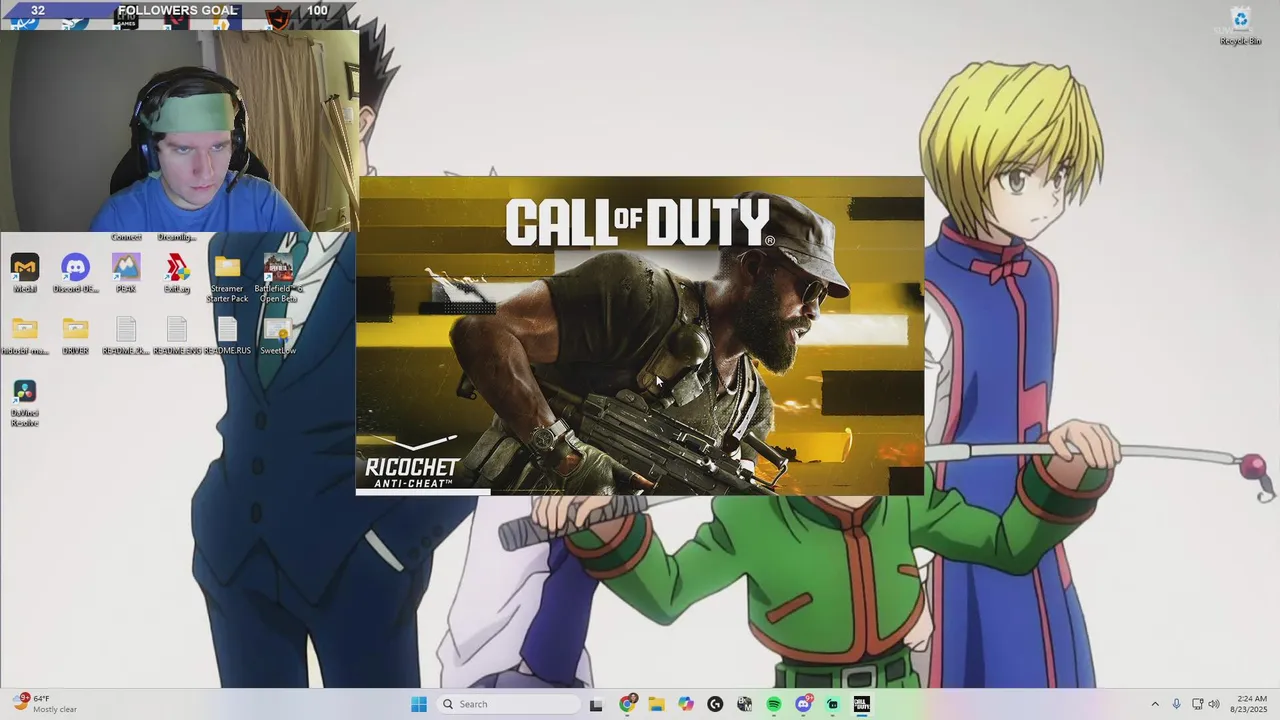The image size is (1280, 720).
Task: Click the taskbar Search box
Action: (x=508, y=704)
